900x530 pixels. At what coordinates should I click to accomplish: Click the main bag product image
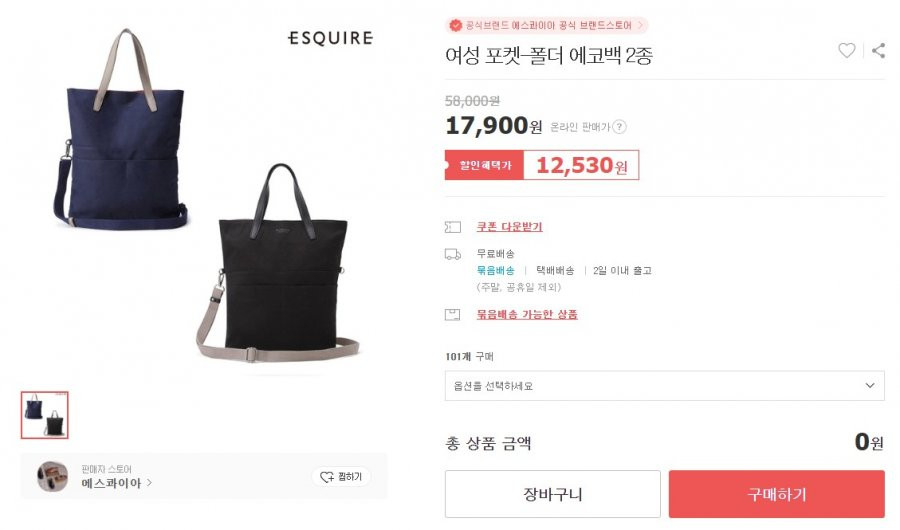tap(204, 198)
